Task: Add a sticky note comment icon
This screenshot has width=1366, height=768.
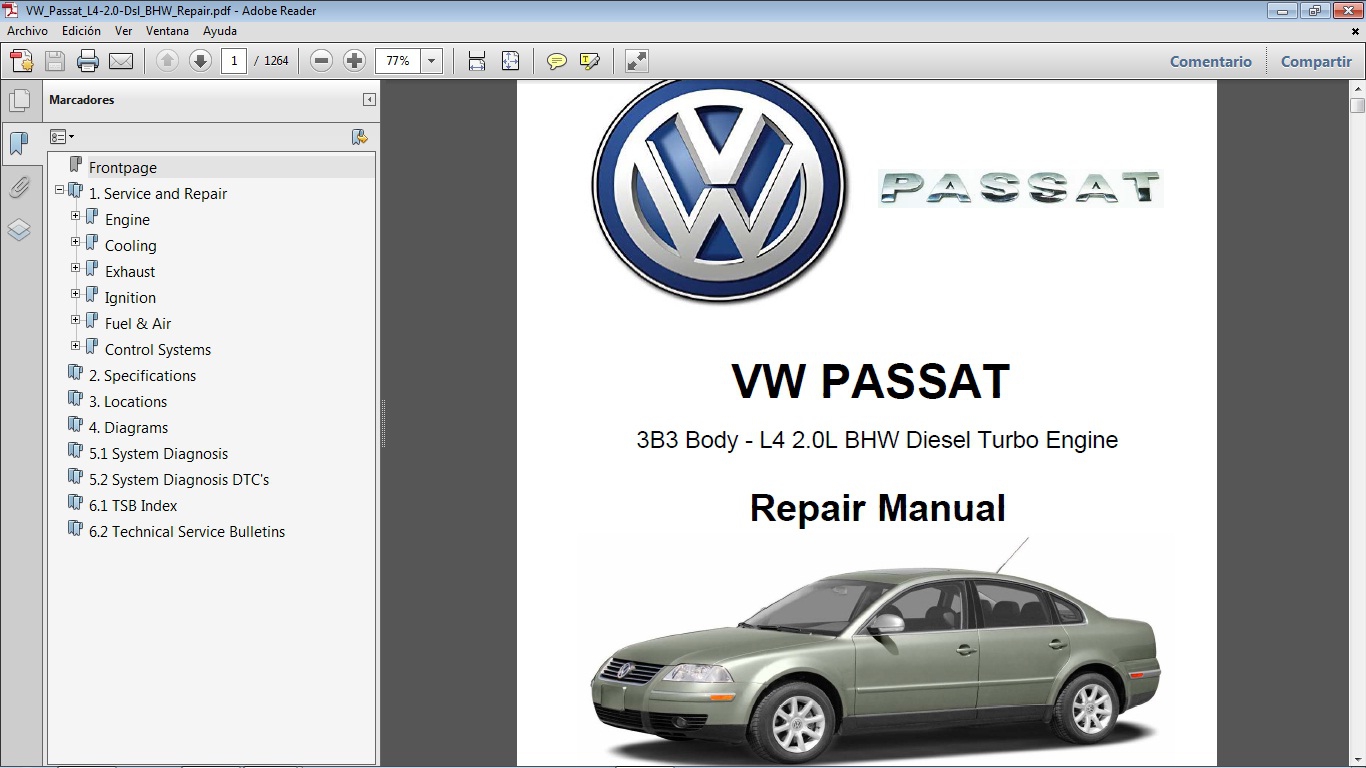Action: pos(556,60)
